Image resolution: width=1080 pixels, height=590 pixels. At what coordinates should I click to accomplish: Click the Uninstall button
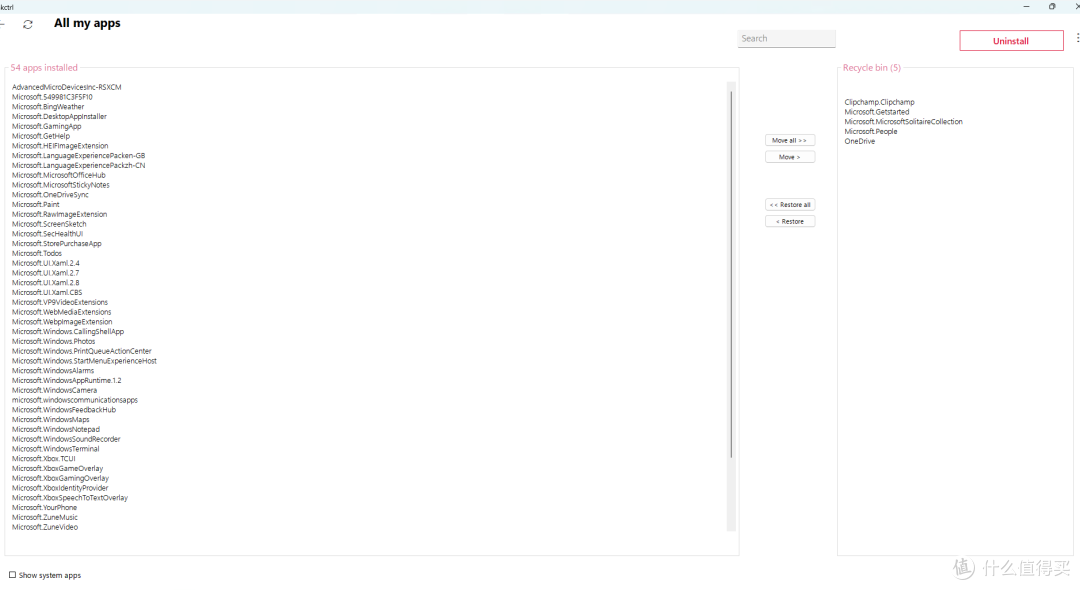click(1011, 41)
